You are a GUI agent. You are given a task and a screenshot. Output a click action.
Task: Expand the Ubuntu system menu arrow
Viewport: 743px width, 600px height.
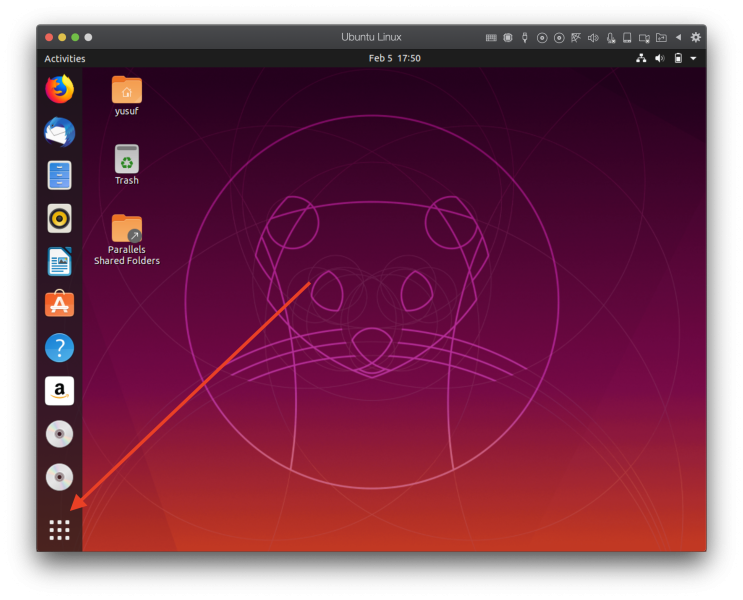(x=693, y=58)
